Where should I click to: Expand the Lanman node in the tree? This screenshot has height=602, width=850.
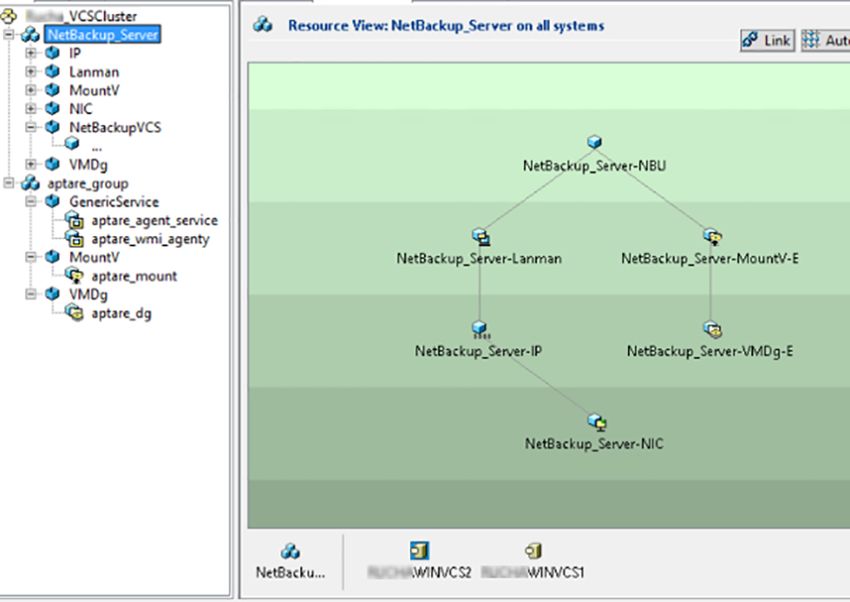31,72
